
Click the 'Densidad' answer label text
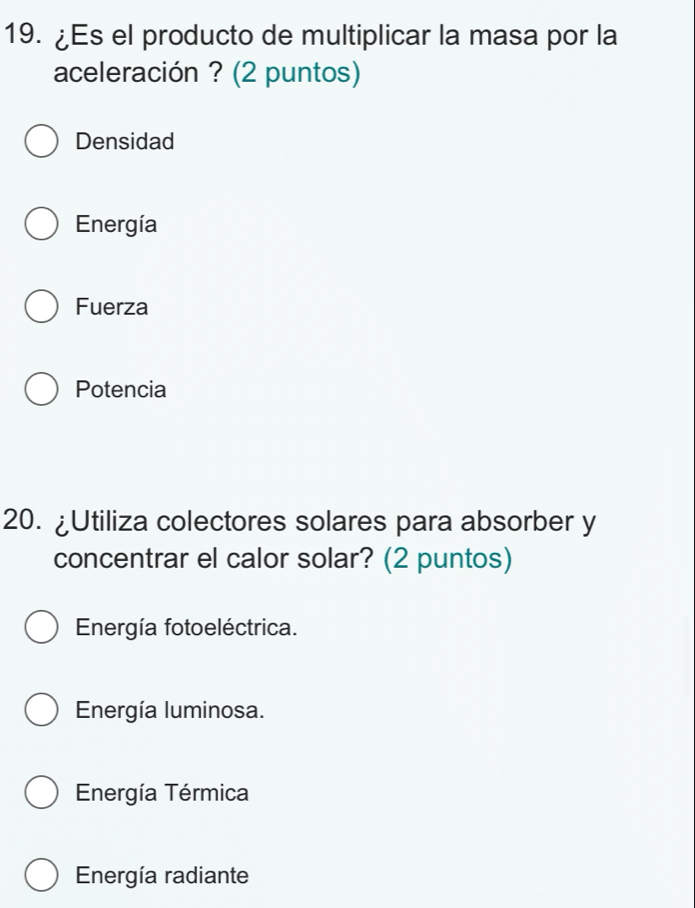125,142
